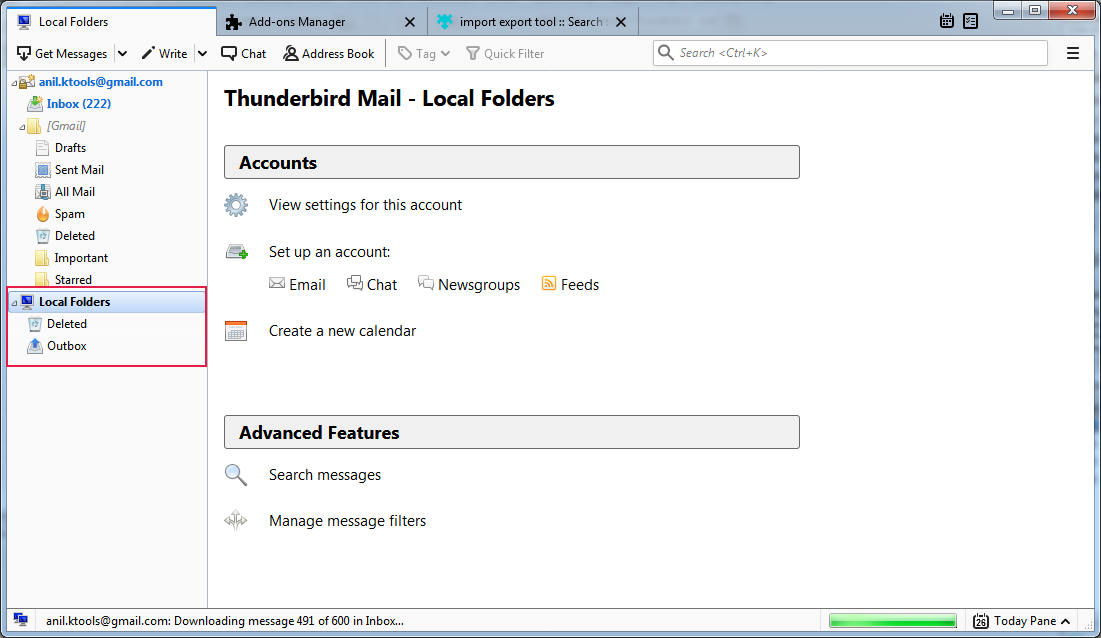Collapse the Local Folders tree node

click(x=13, y=303)
